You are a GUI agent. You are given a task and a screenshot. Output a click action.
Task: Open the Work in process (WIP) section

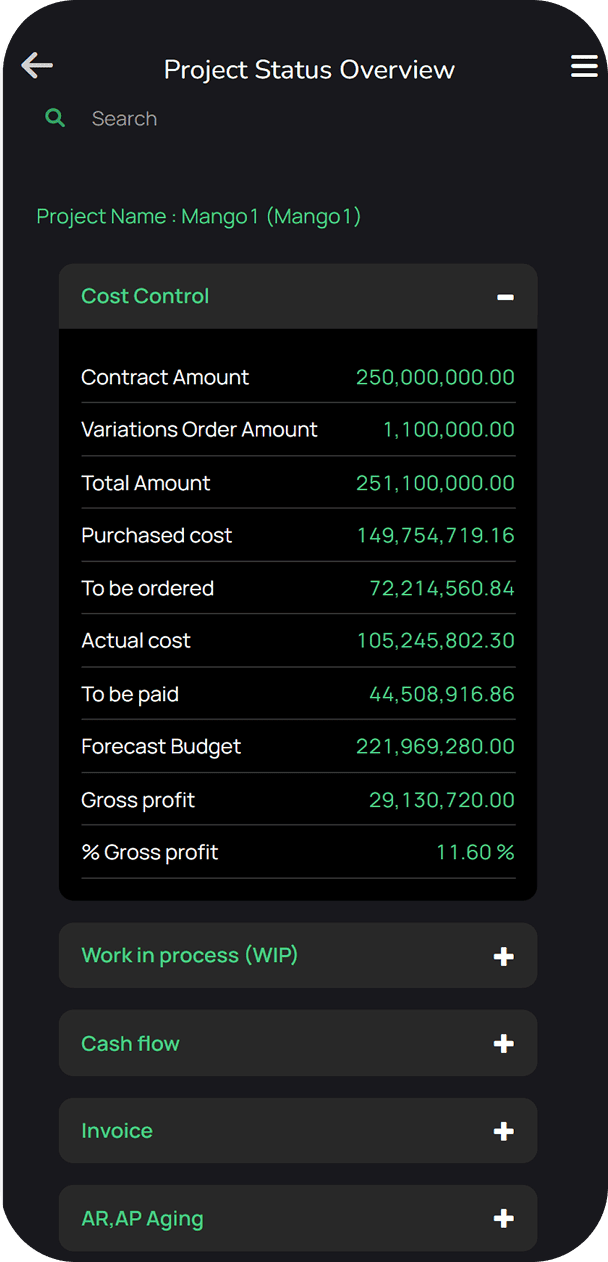click(189, 955)
